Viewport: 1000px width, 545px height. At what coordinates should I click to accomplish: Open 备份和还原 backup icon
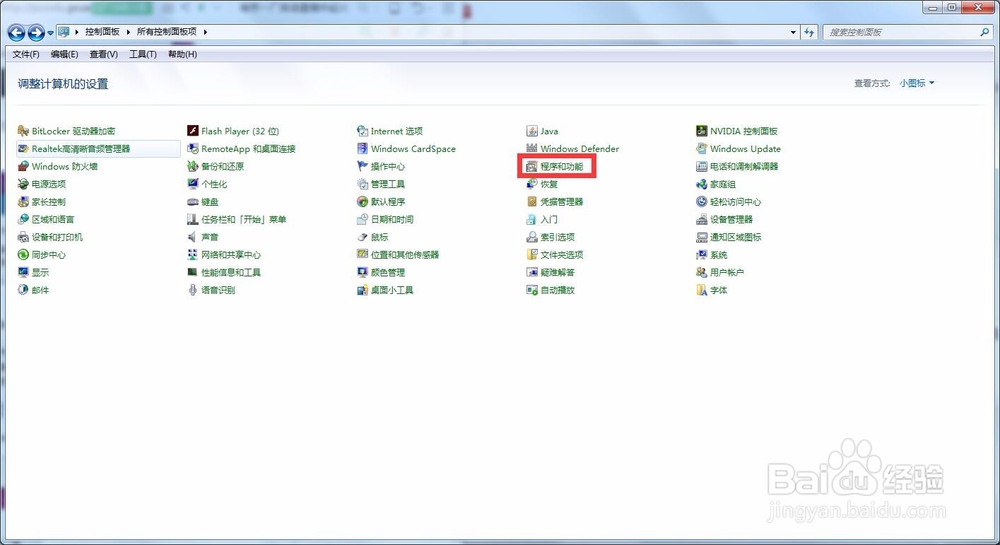(193, 166)
